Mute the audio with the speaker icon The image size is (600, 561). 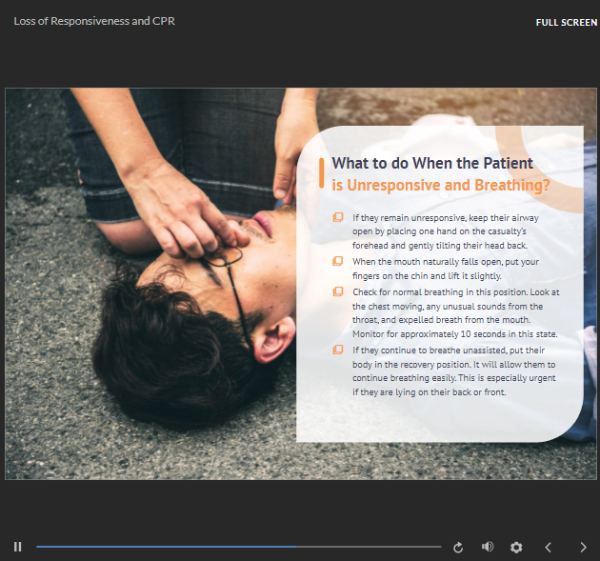[x=488, y=546]
